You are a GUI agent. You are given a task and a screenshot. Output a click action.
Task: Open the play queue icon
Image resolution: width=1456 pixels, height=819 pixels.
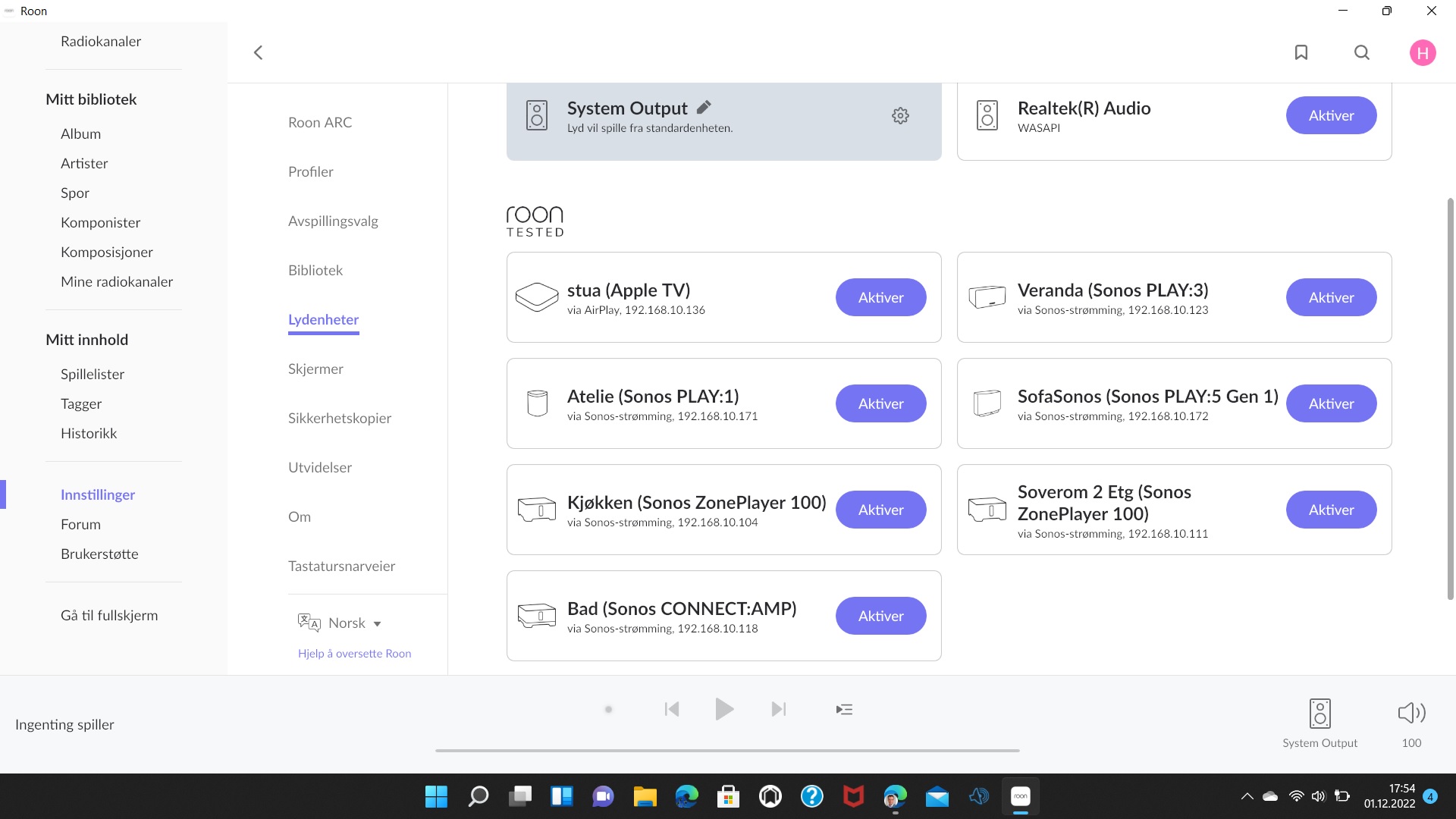(x=844, y=710)
